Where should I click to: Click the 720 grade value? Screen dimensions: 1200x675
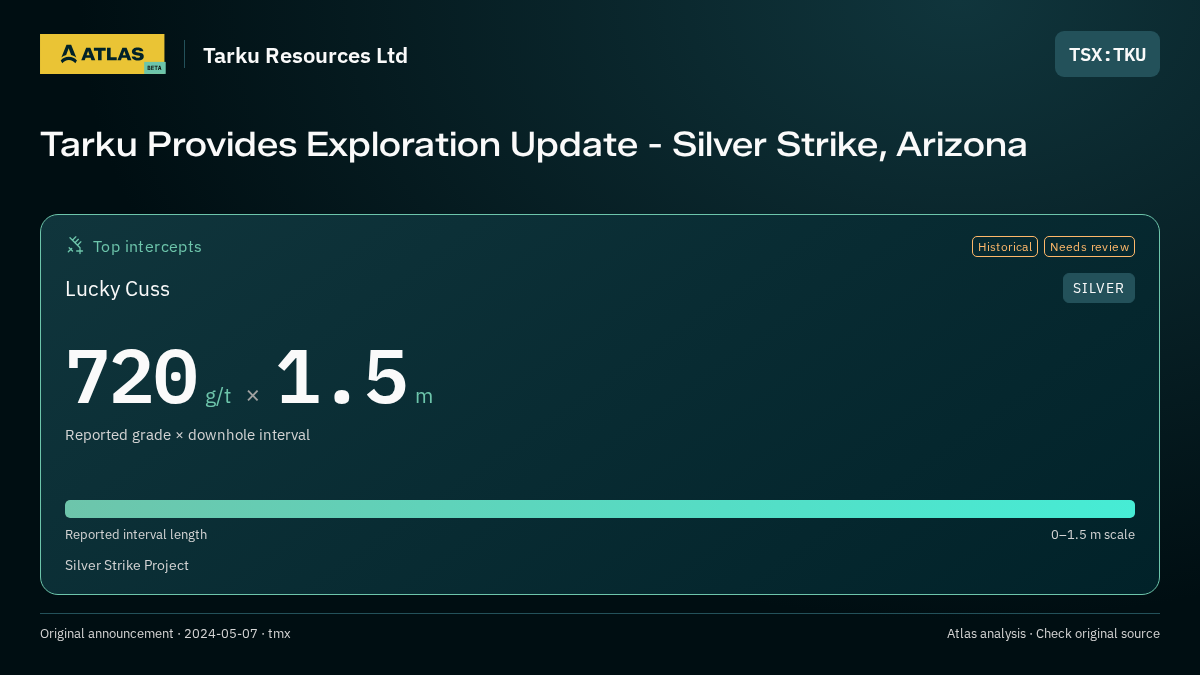(x=131, y=378)
